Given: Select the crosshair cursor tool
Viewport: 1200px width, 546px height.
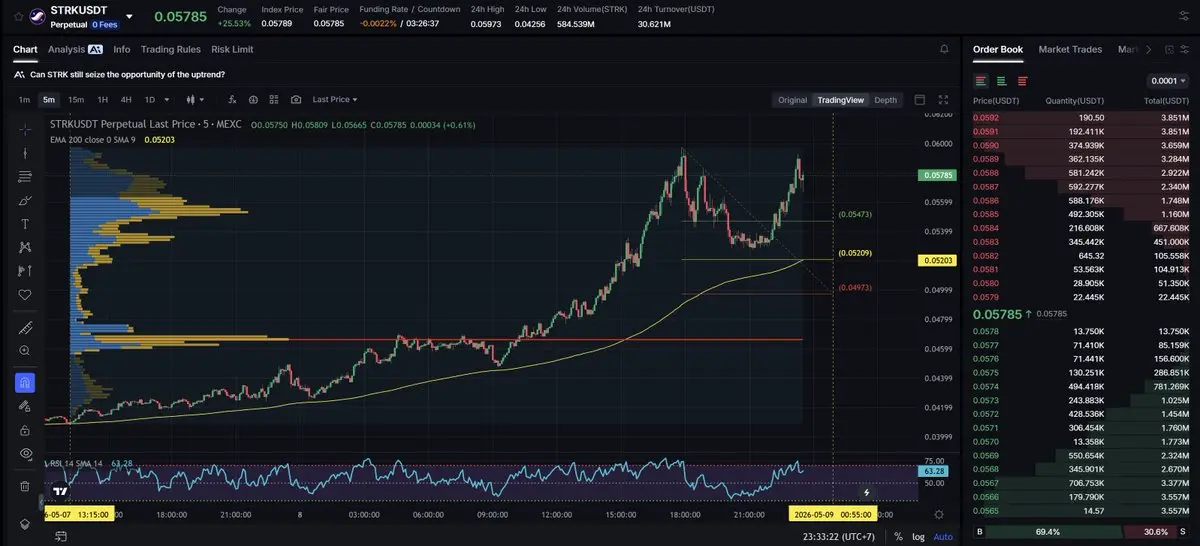Looking at the screenshot, I should [25, 129].
